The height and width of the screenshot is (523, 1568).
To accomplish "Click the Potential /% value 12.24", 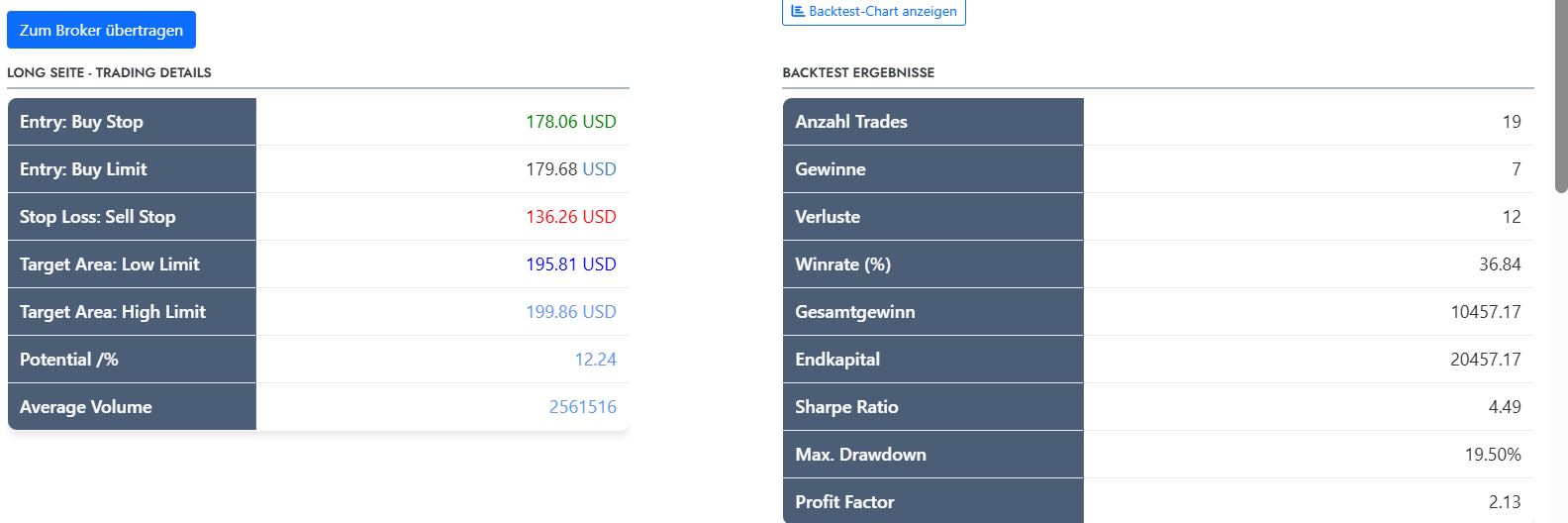I will (595, 360).
